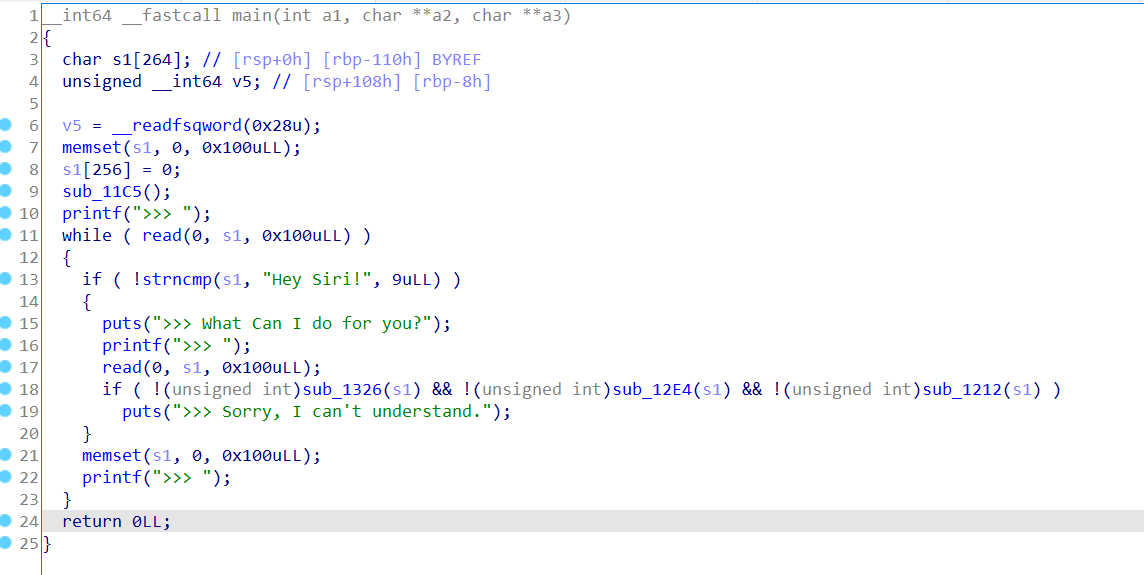Set breakpoint on line 9 sub_11C5 call

6,190
